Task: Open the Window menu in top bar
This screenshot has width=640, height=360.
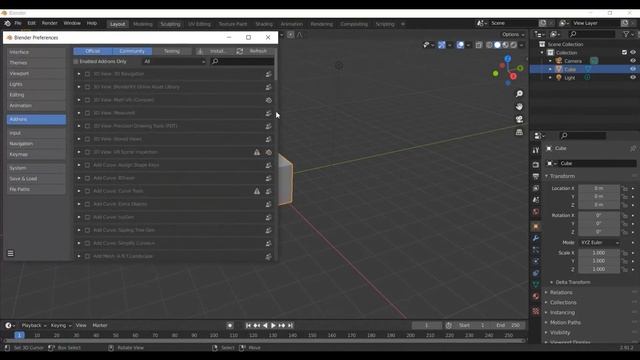Action: pyautogui.click(x=72, y=23)
